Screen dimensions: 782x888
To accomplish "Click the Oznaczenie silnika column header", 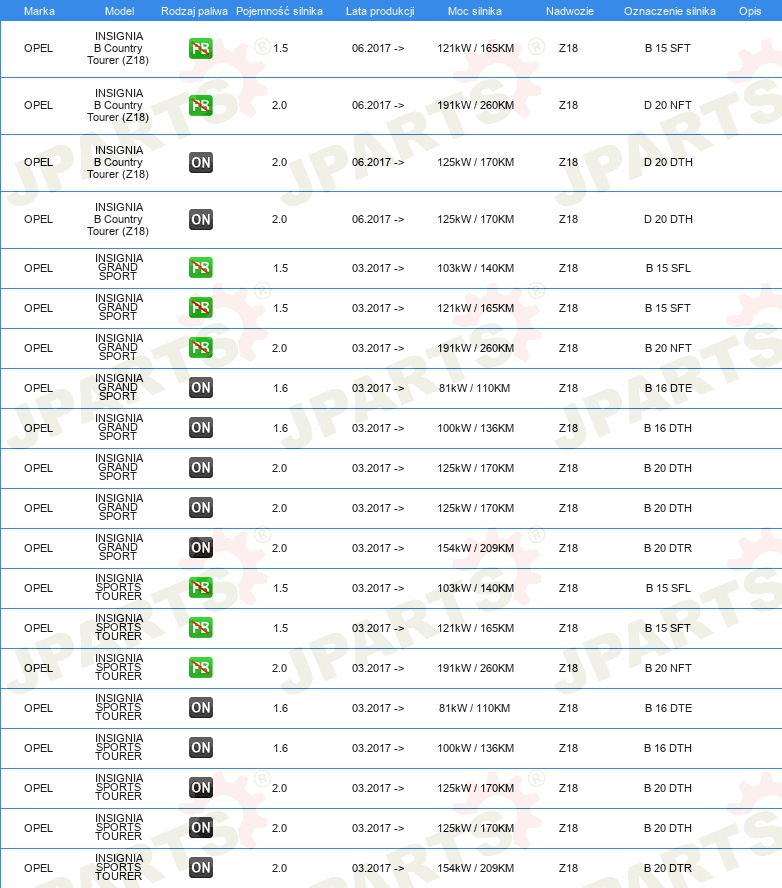I will (670, 11).
